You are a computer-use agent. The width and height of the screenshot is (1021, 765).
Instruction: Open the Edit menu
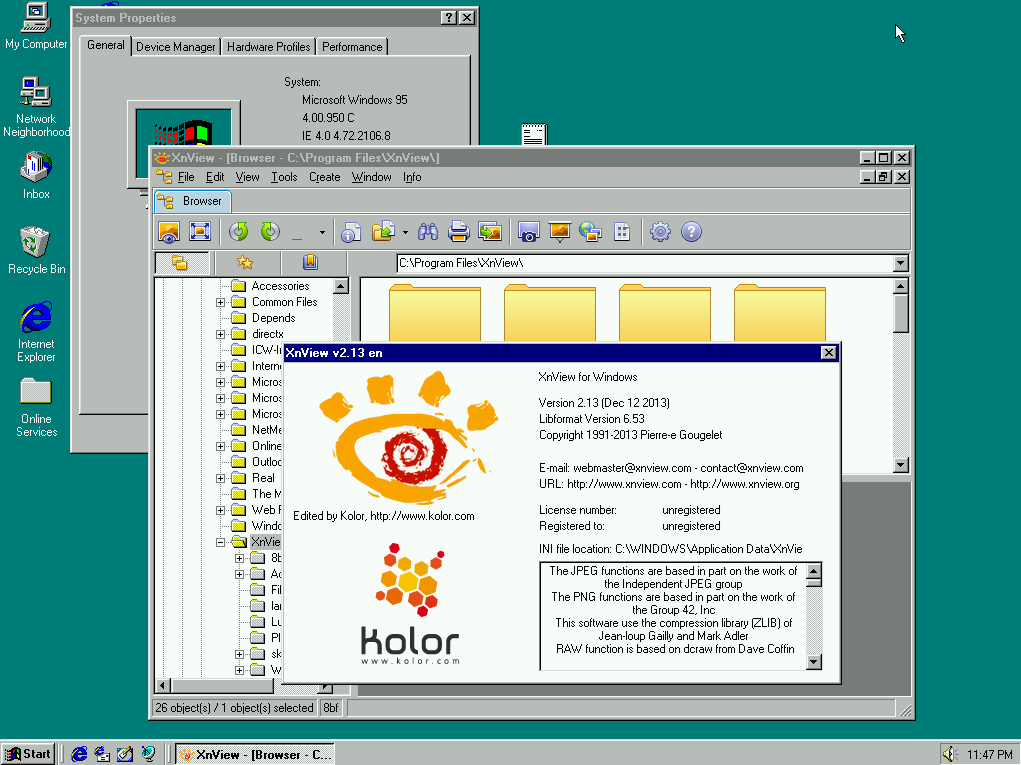215,177
